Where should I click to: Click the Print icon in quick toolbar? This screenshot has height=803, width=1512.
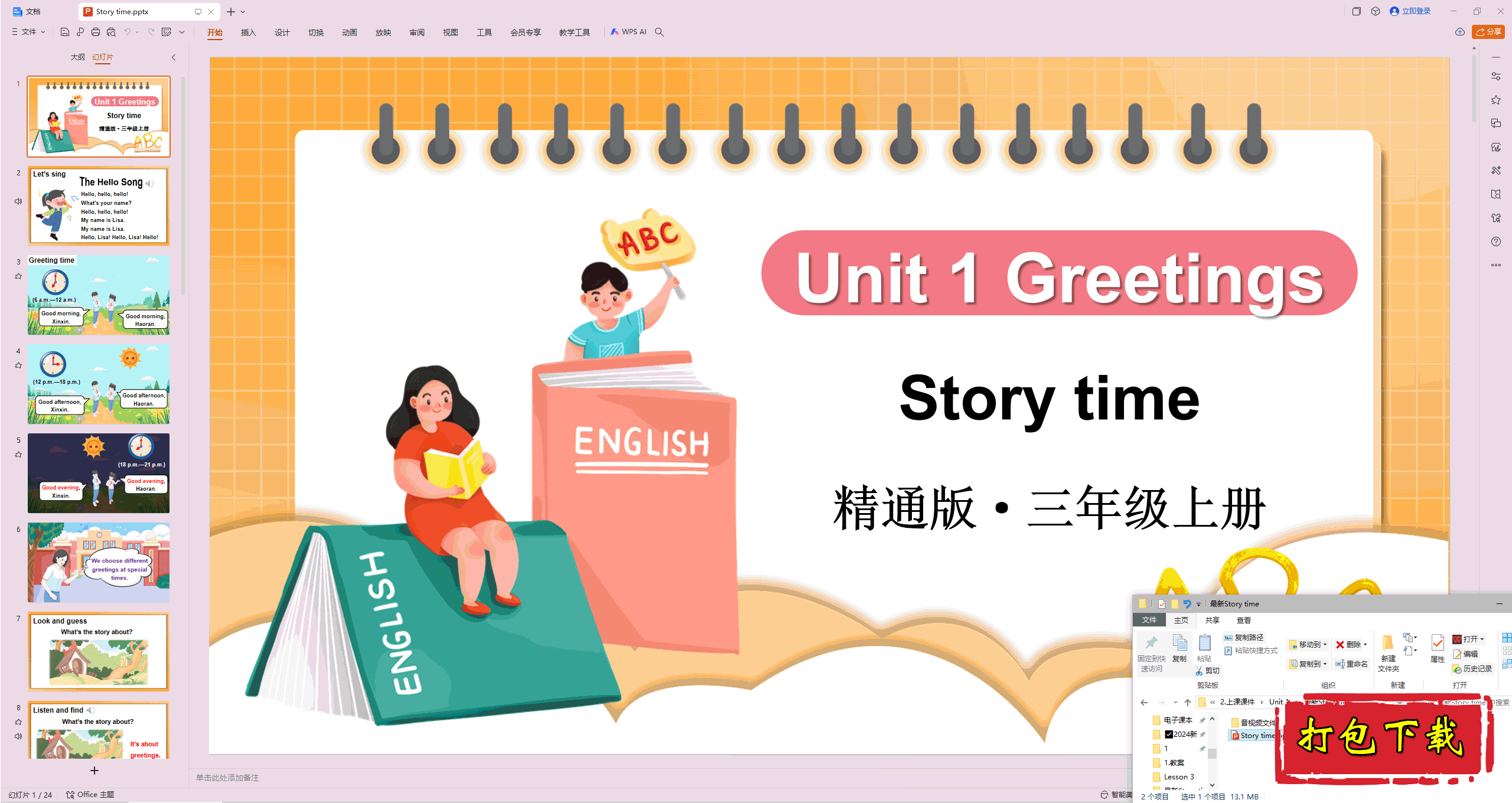pyautogui.click(x=96, y=32)
